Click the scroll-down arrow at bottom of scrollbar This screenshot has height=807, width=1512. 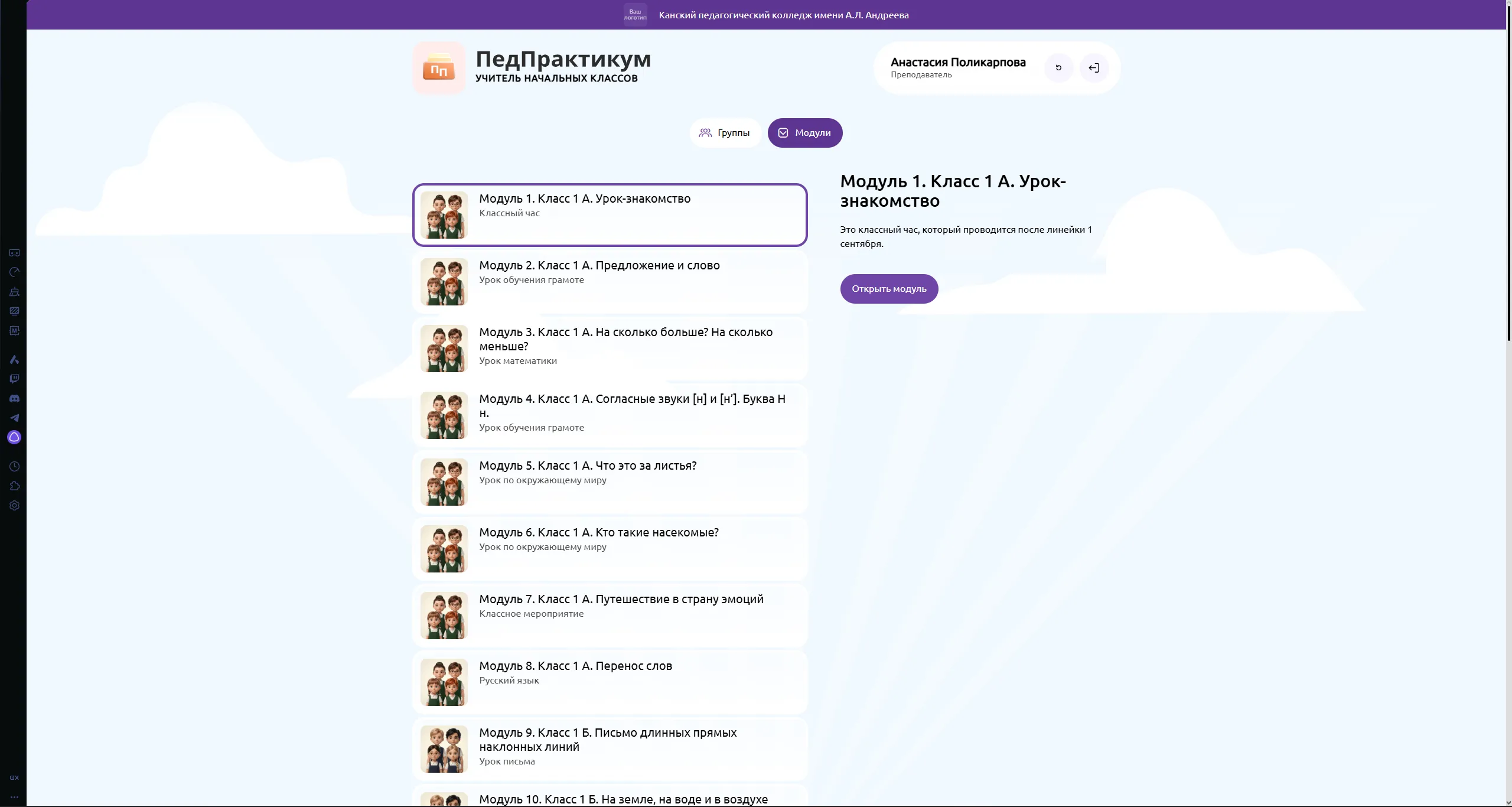point(1508,802)
